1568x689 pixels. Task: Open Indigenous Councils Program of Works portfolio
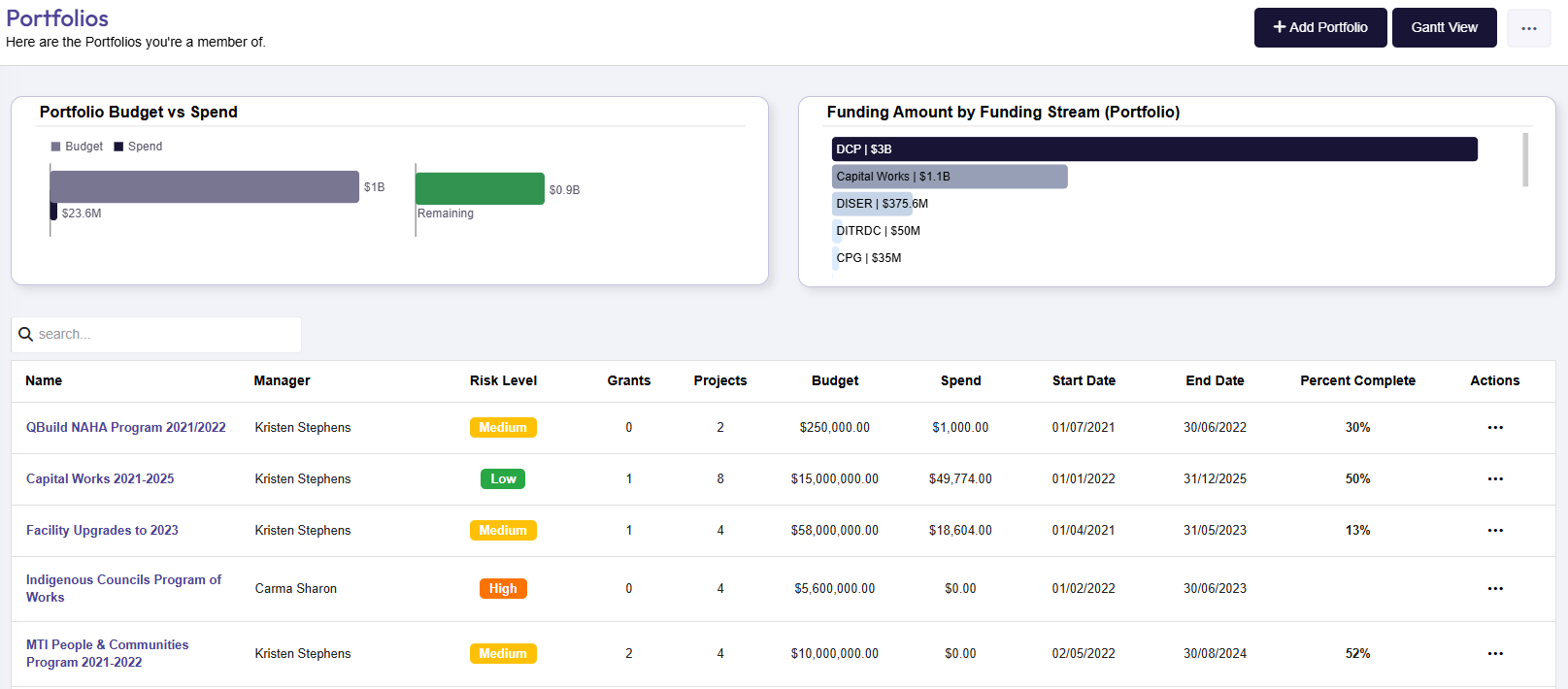(x=123, y=588)
